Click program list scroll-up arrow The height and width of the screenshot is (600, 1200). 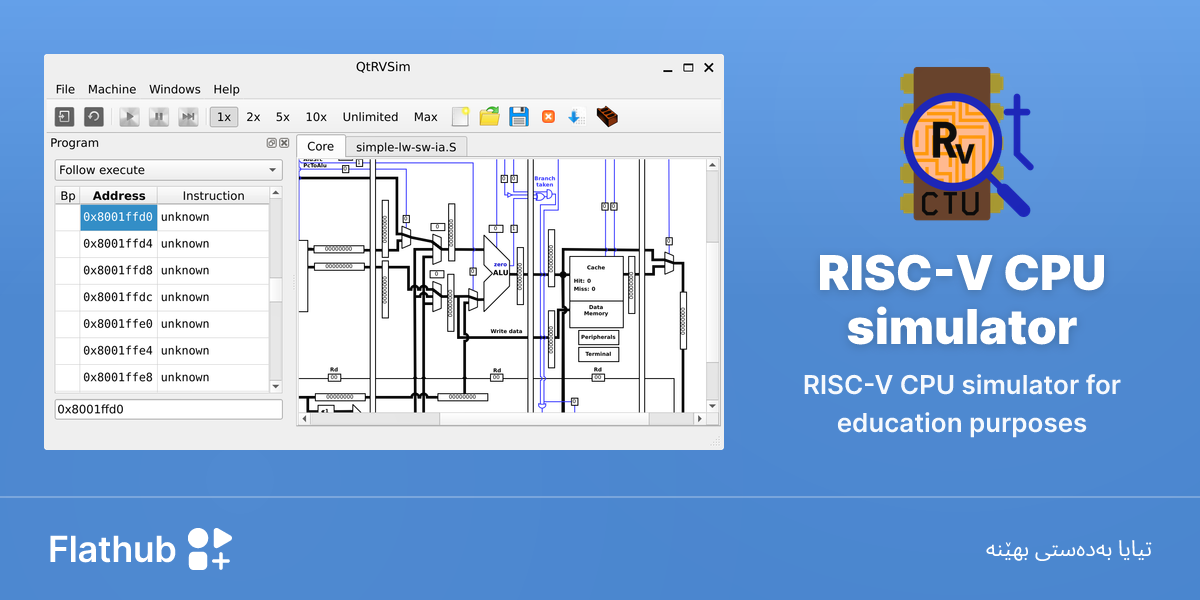[x=276, y=192]
